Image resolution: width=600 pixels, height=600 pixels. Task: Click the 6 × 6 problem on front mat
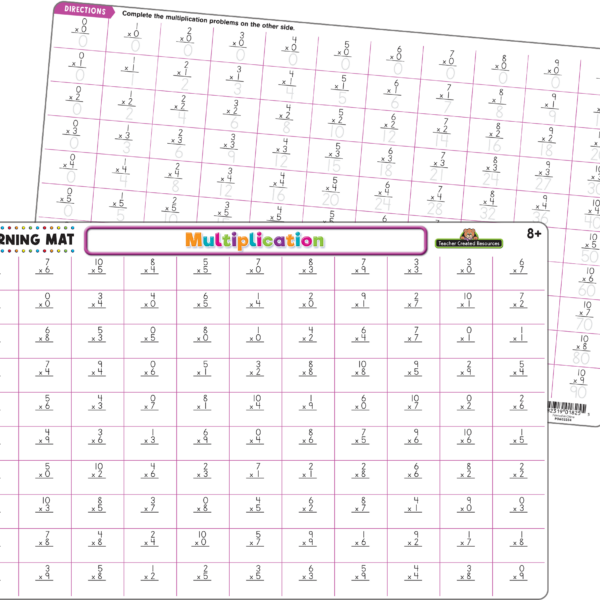point(413,471)
